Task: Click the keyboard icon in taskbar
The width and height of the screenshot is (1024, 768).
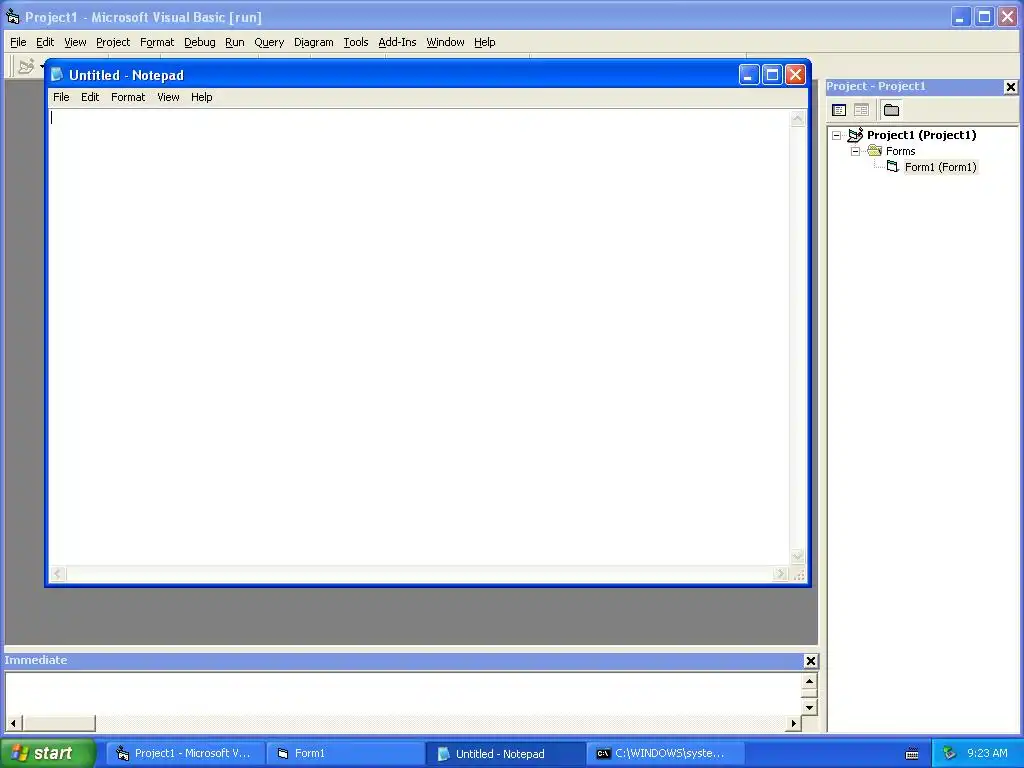Action: (912, 754)
